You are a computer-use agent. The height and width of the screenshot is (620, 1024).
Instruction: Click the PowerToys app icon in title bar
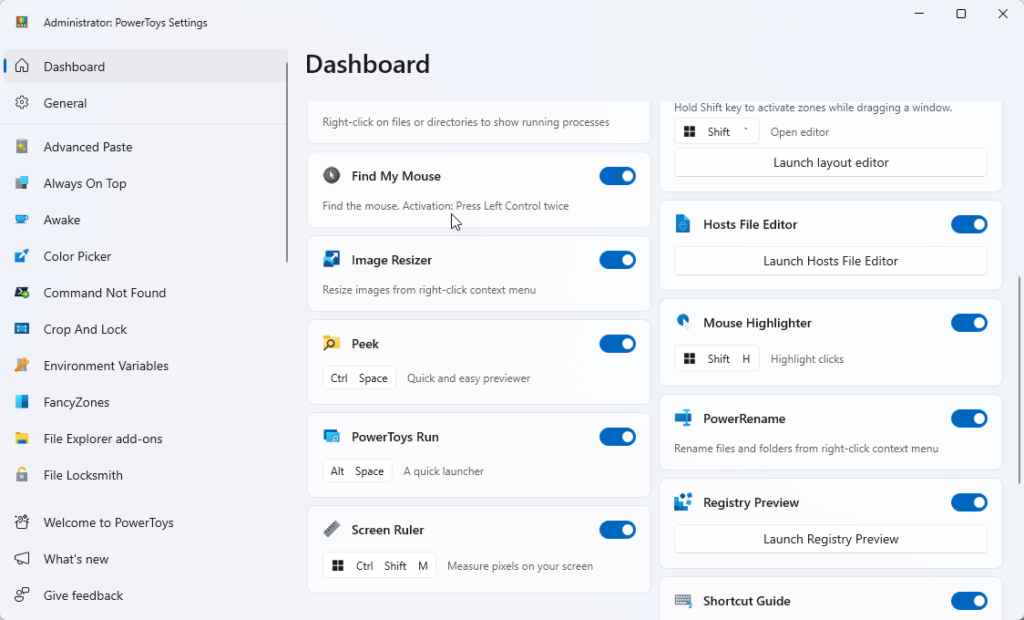[22, 22]
